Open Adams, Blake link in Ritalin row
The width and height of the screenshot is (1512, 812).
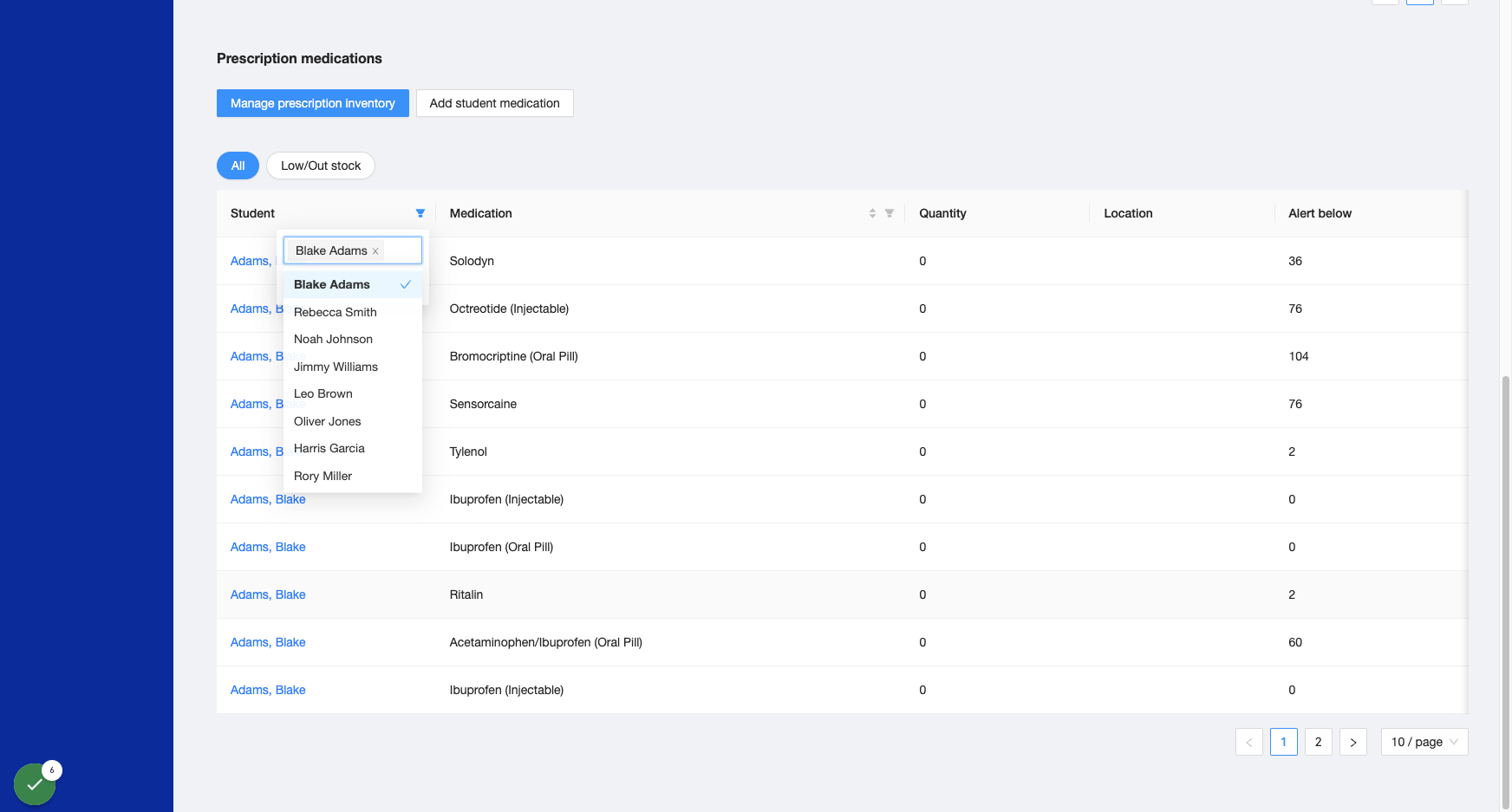coord(268,594)
